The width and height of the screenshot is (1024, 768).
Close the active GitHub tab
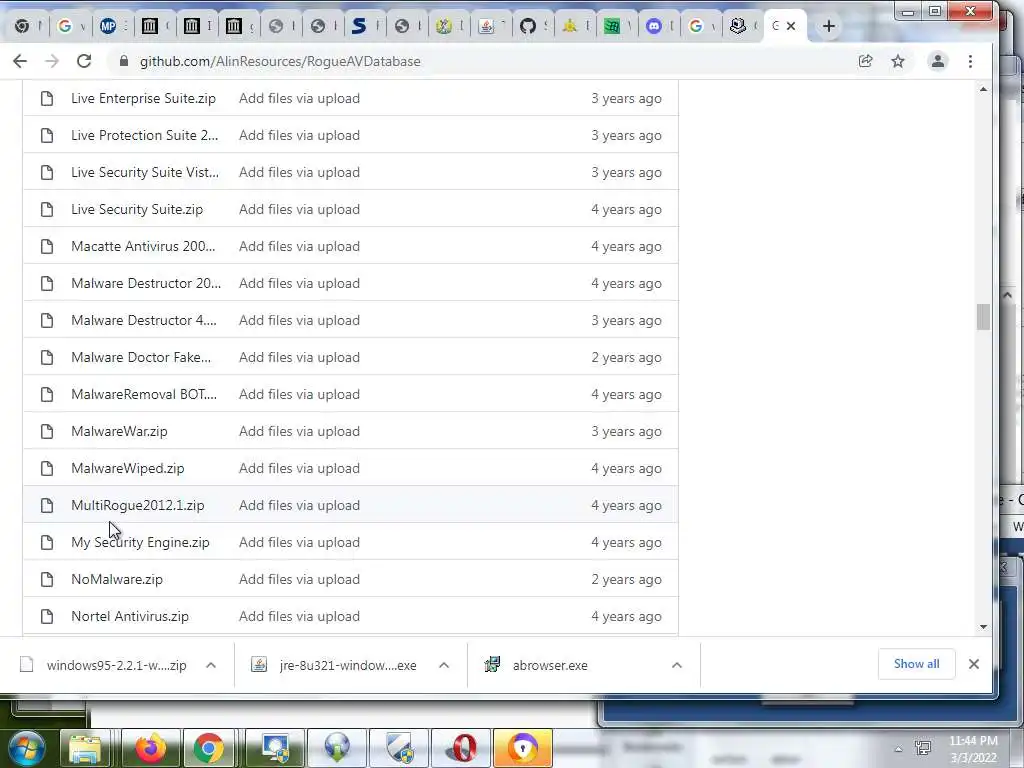(791, 26)
